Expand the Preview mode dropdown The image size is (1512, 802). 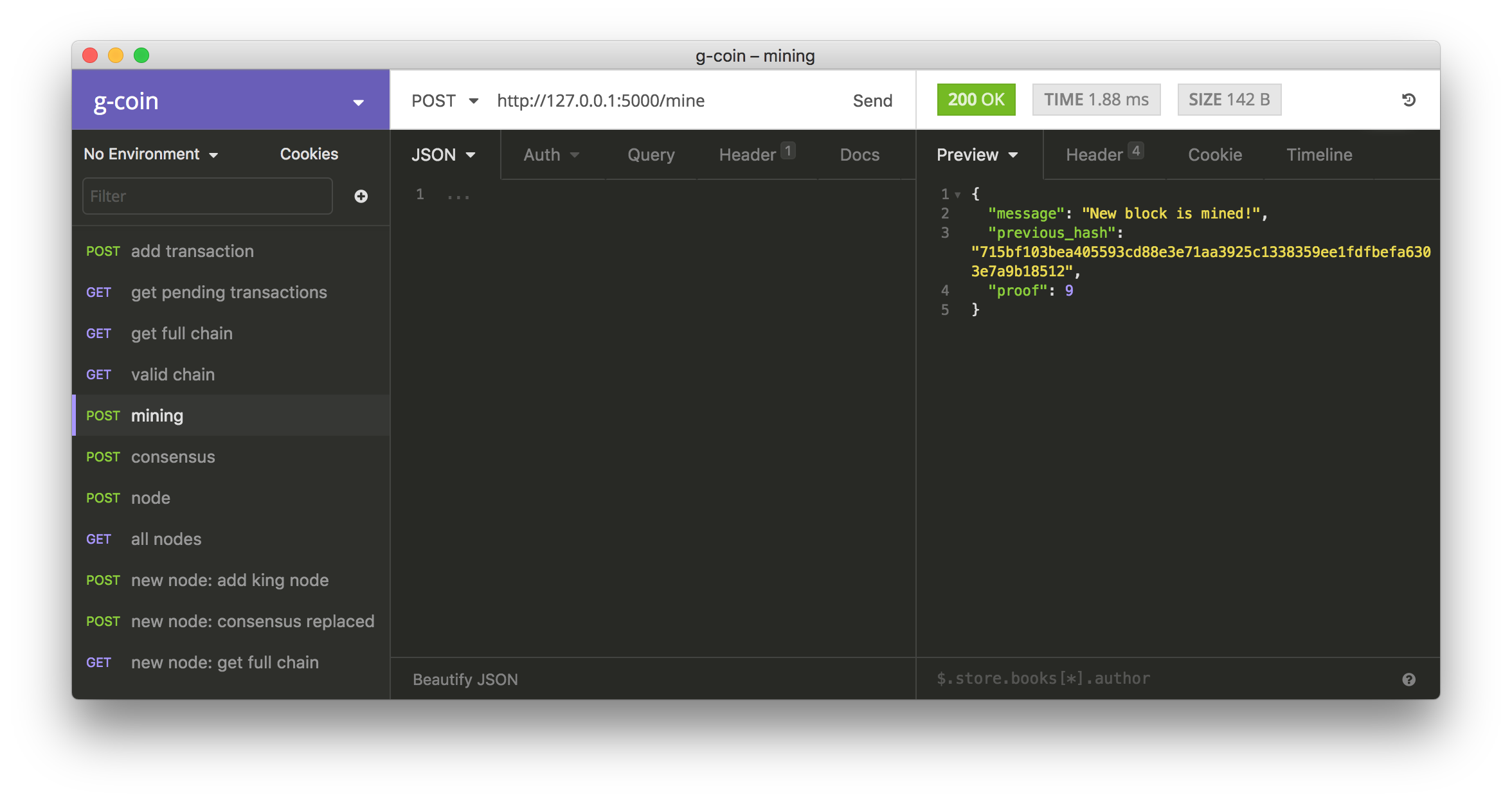coord(977,155)
